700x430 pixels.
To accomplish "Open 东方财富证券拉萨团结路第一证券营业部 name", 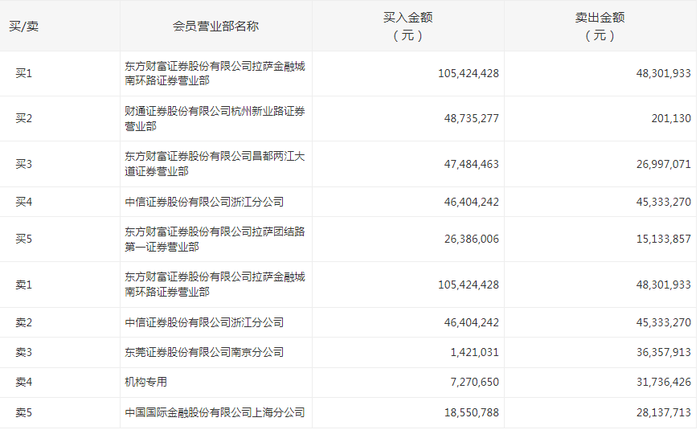I will point(215,239).
